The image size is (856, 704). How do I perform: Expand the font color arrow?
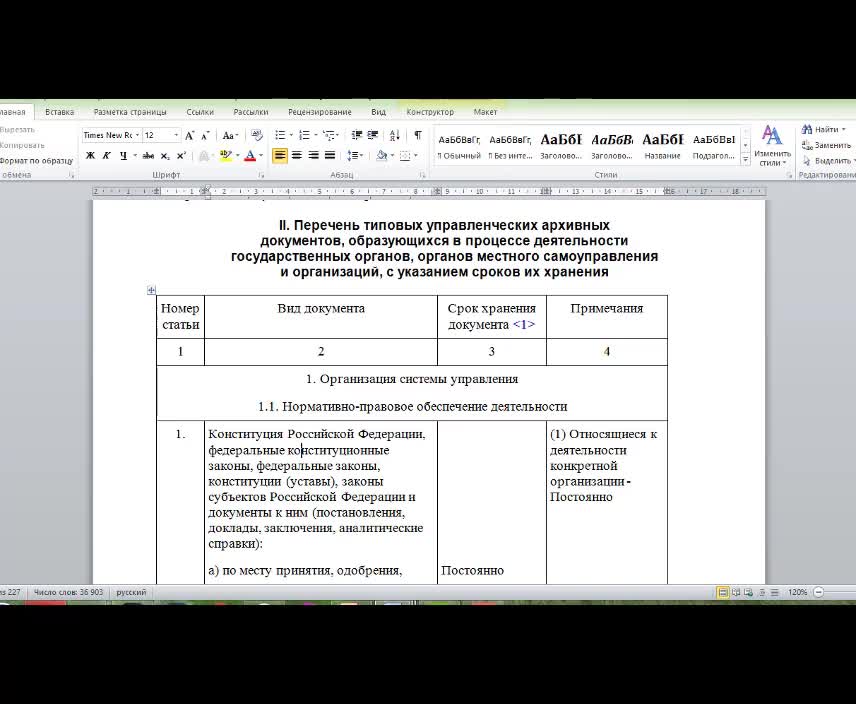[x=261, y=156]
